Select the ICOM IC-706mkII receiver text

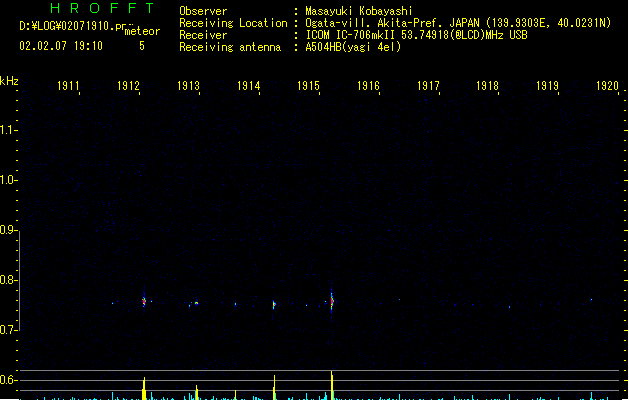pos(416,35)
